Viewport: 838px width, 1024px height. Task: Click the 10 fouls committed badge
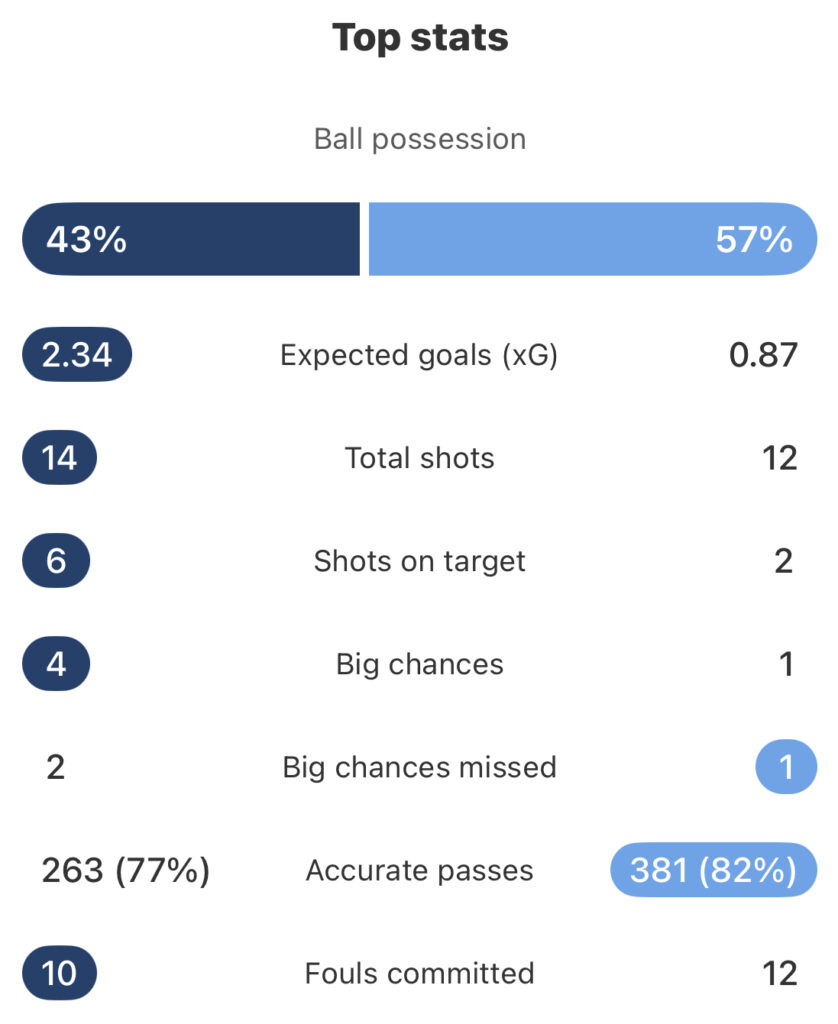(x=59, y=973)
